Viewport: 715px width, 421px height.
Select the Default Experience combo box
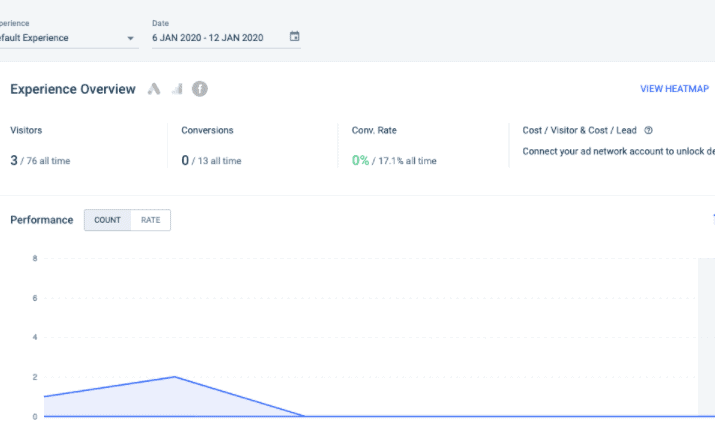click(x=60, y=38)
